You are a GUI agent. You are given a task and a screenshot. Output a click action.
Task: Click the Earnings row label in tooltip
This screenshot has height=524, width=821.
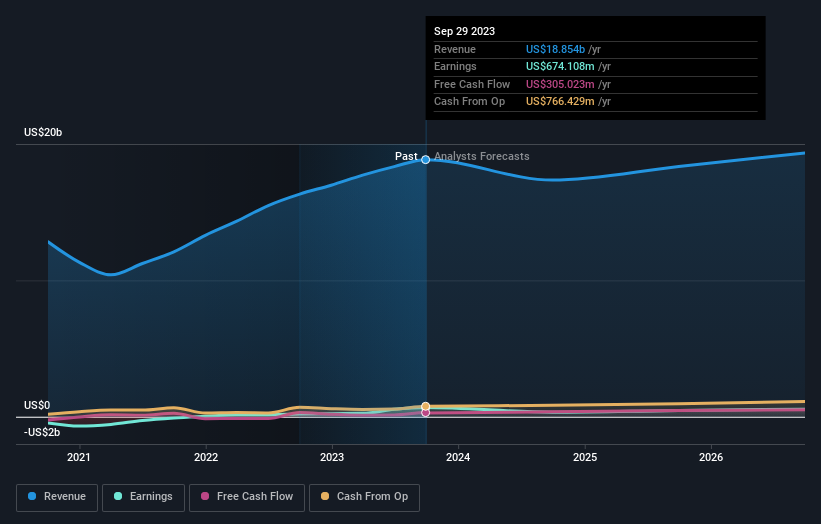click(x=456, y=66)
